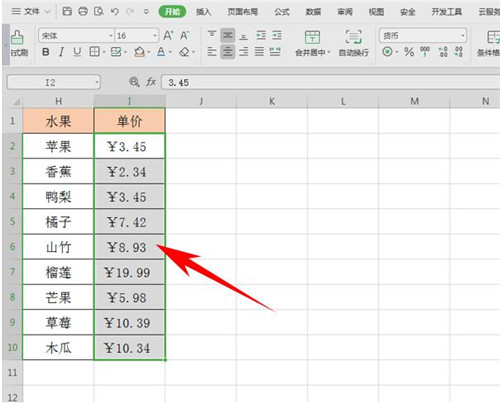Image resolution: width=500 pixels, height=403 pixels.
Task: Toggle middle vertical alignment
Action: click(228, 35)
